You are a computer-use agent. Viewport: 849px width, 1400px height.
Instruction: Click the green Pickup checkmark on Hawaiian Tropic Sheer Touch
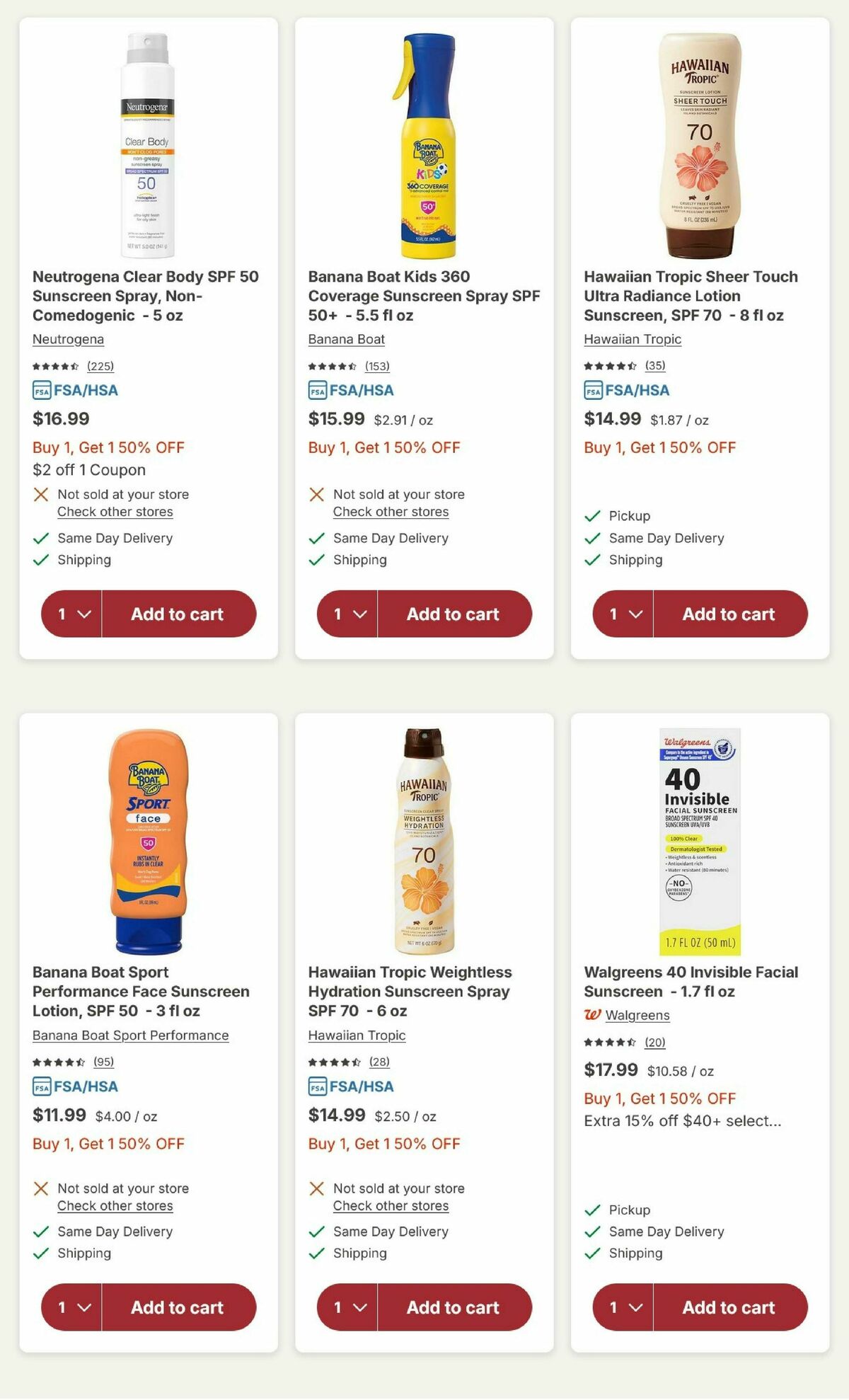point(591,516)
